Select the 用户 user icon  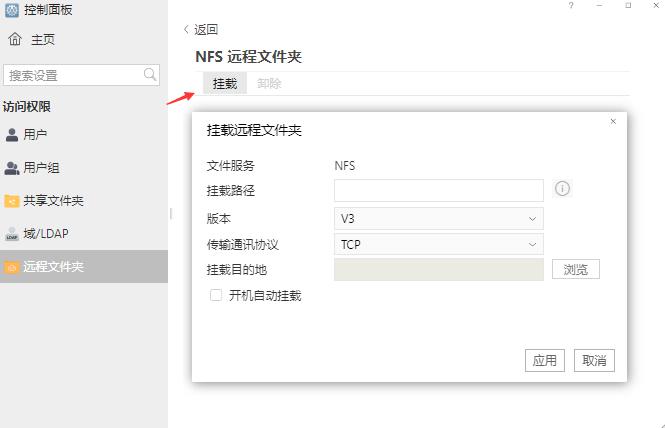12,134
